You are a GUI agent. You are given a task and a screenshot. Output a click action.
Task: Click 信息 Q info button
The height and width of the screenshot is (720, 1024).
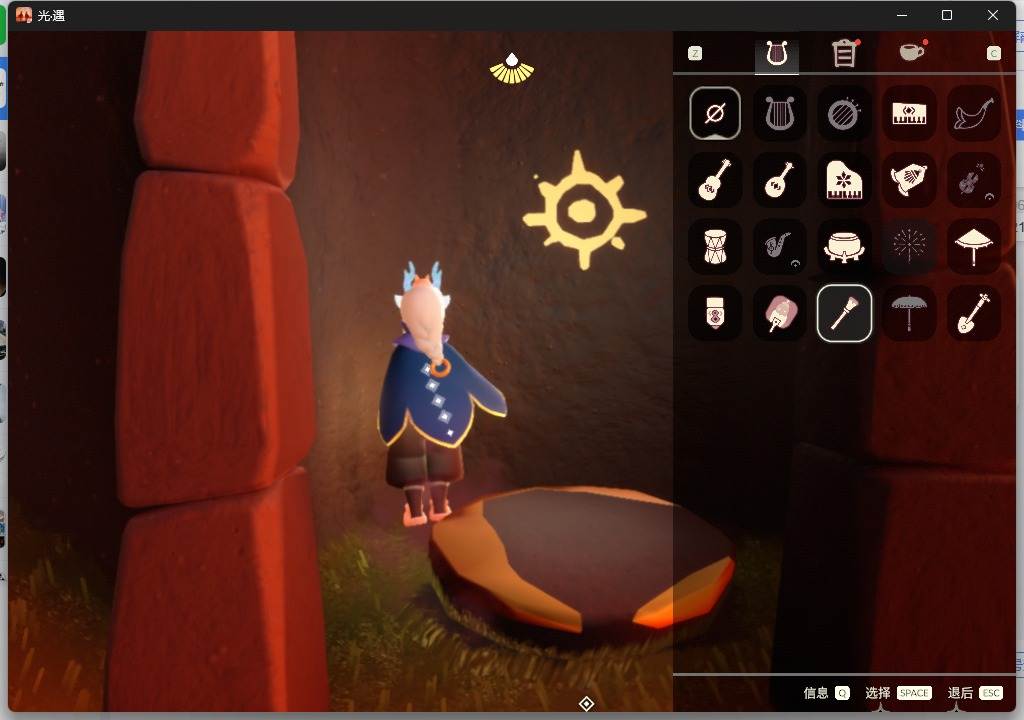tap(826, 693)
